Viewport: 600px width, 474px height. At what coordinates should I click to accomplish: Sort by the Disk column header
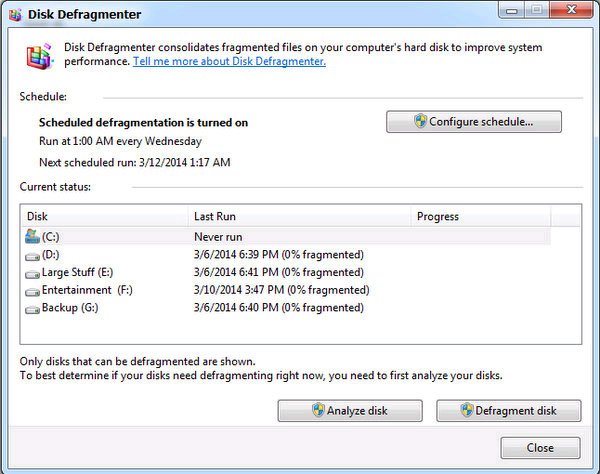click(x=105, y=217)
